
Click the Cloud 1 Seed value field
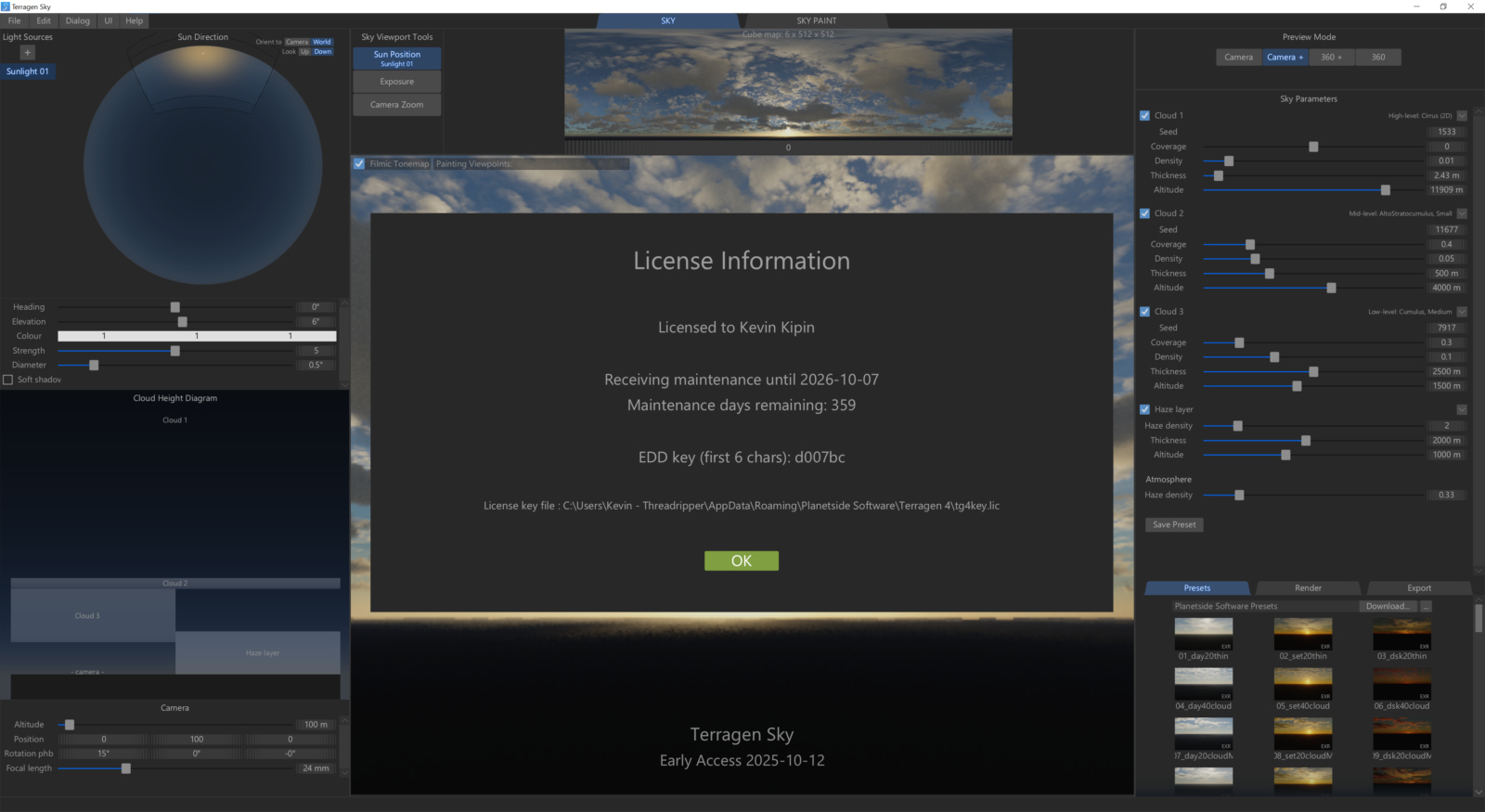pyautogui.click(x=1446, y=132)
